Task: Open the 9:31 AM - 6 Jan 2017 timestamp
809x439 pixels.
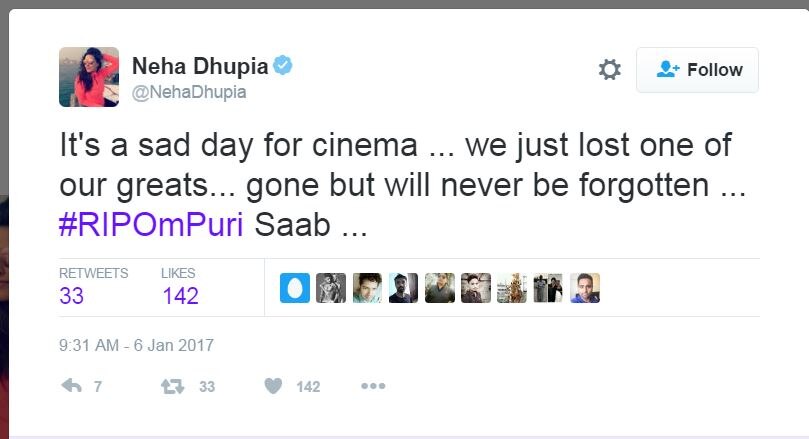Action: 137,346
